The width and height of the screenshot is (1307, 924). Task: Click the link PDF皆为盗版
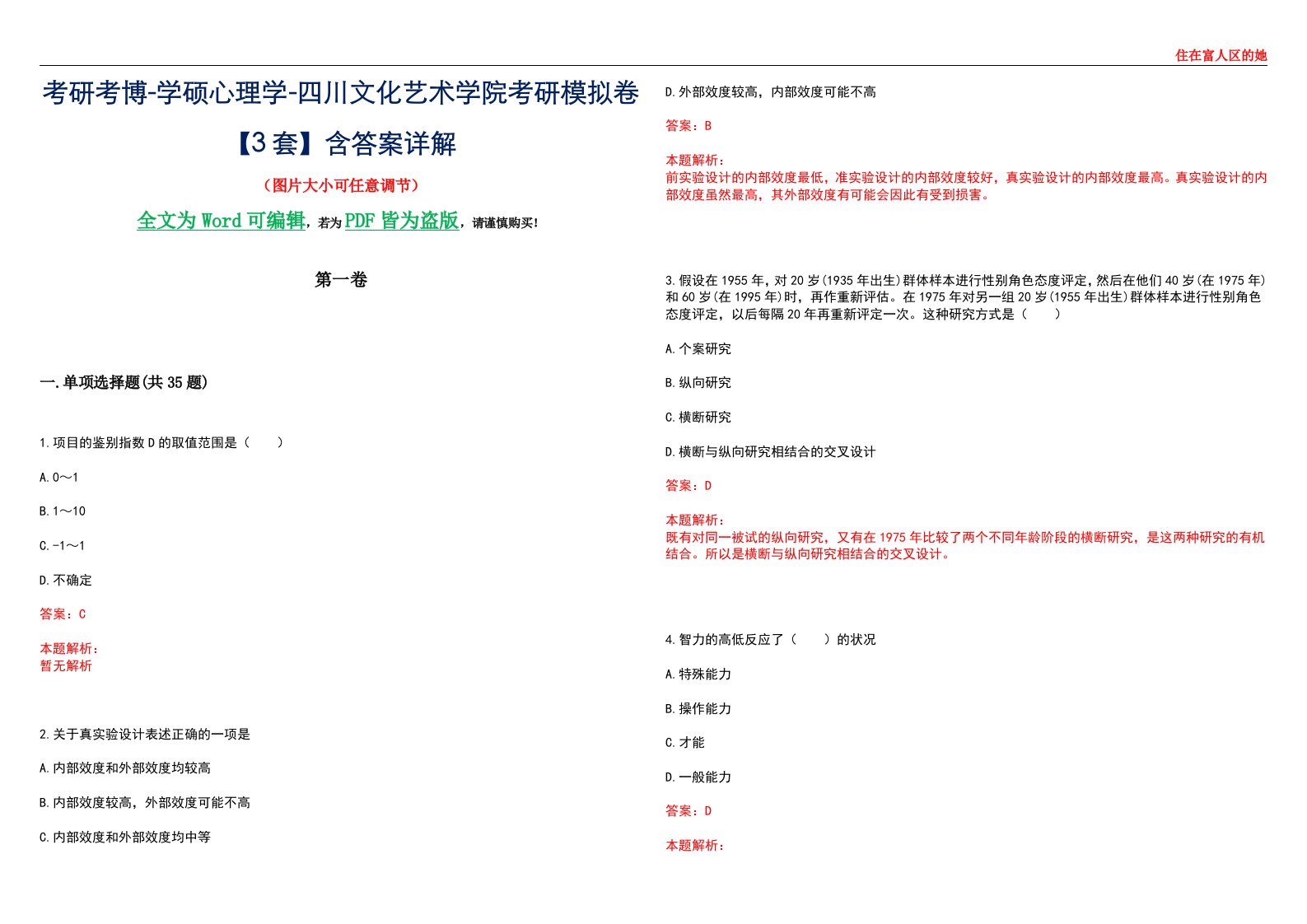coord(402,221)
